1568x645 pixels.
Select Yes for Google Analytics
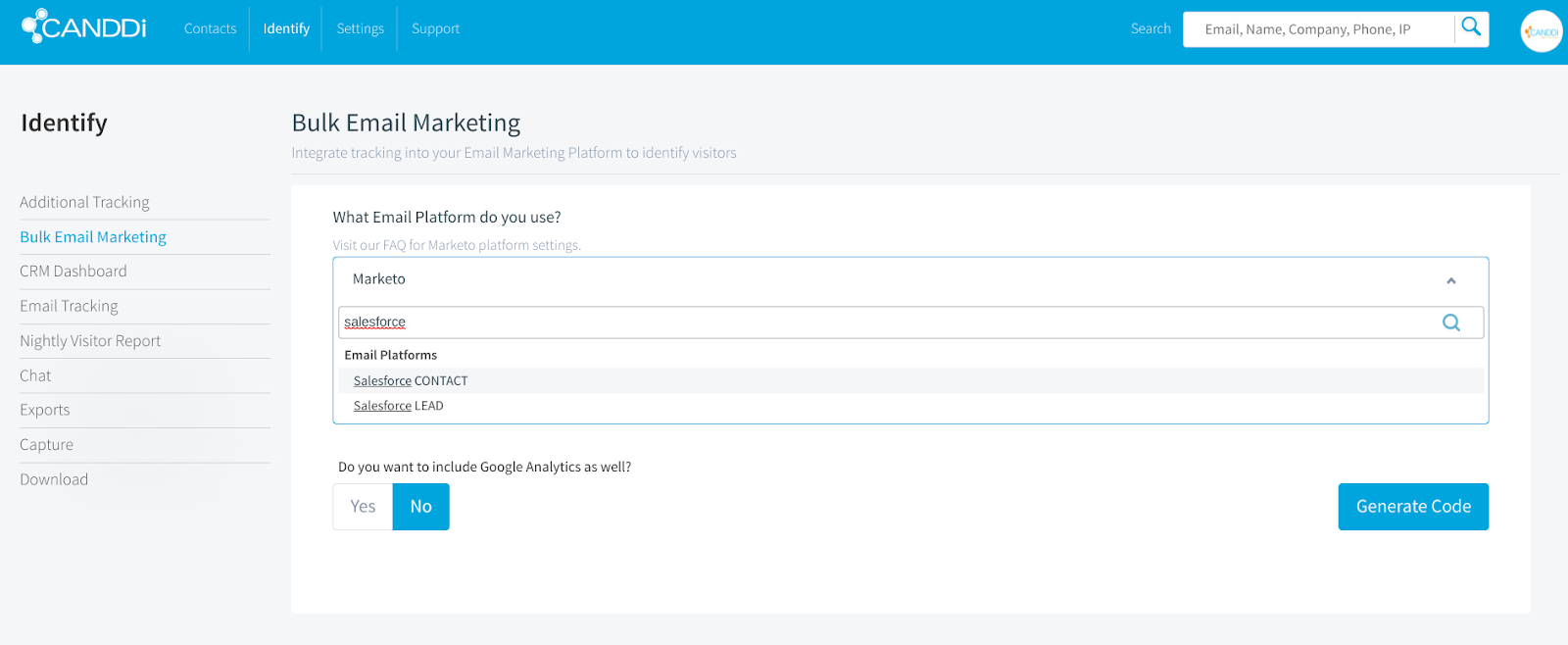(363, 507)
